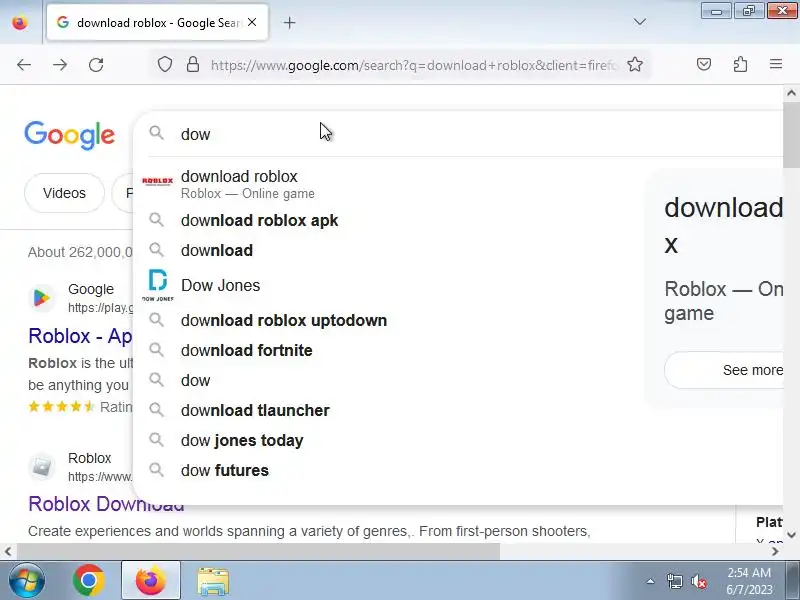The width and height of the screenshot is (800, 600).
Task: Open the Roblox Download result link
Action: pos(106,504)
